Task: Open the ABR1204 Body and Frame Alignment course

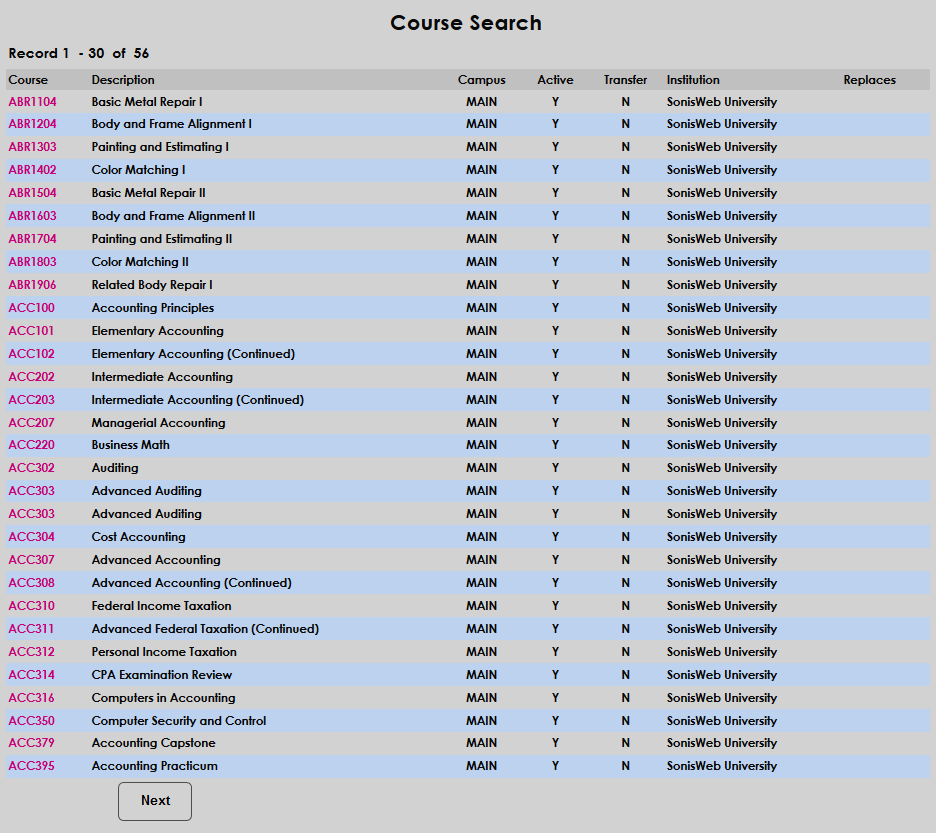Action: tap(31, 124)
